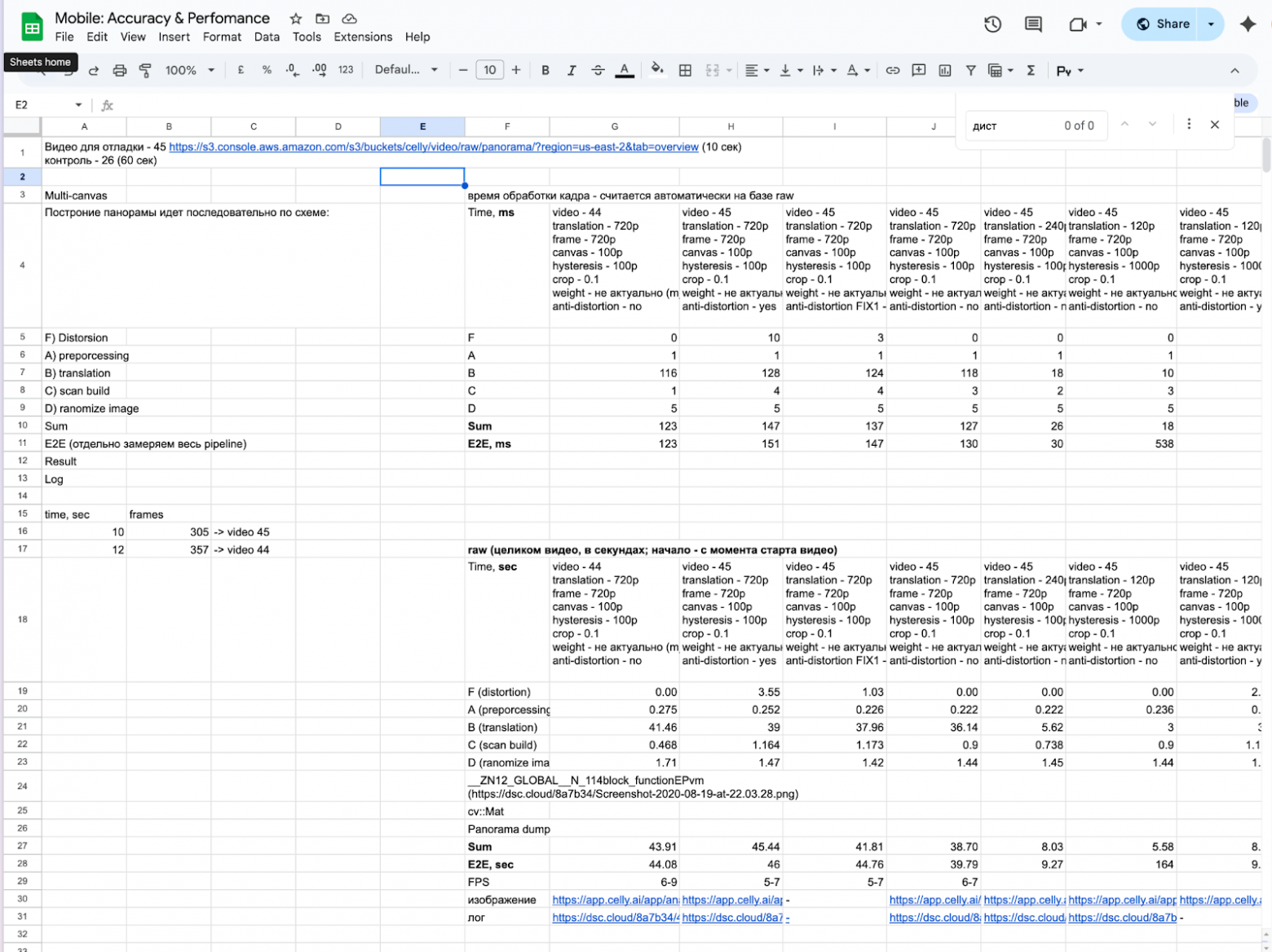
Task: Open the fill color paint bucket
Action: (x=657, y=70)
